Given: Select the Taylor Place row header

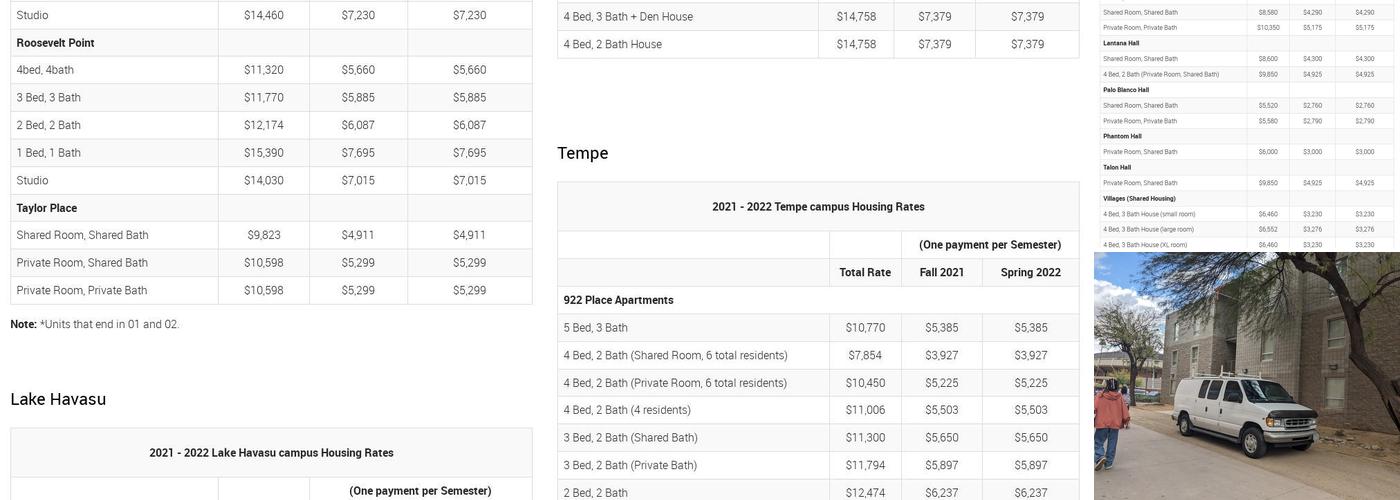Looking at the screenshot, I should coord(47,208).
